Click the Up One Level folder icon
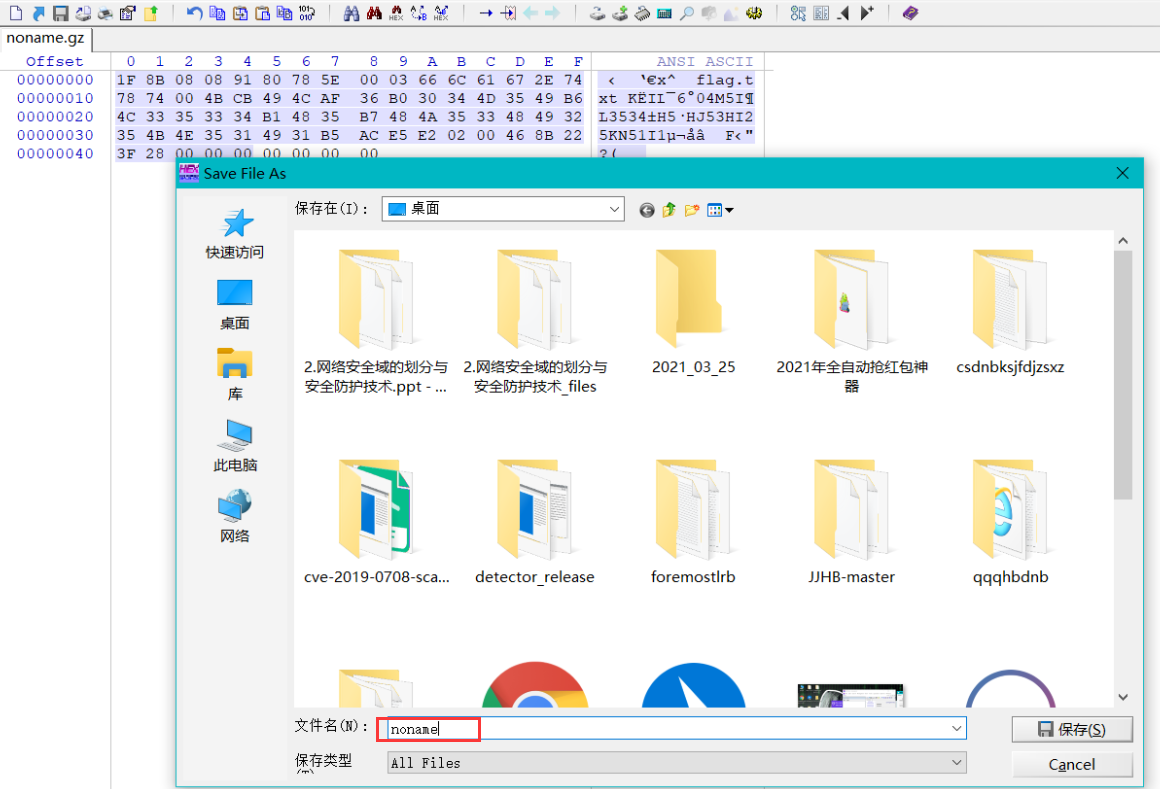The width and height of the screenshot is (1160, 789). [x=669, y=210]
